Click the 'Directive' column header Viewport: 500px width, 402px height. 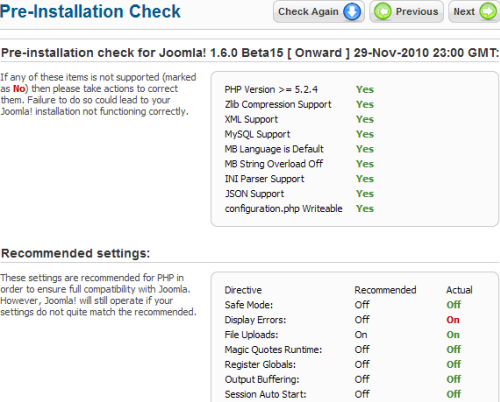point(243,290)
